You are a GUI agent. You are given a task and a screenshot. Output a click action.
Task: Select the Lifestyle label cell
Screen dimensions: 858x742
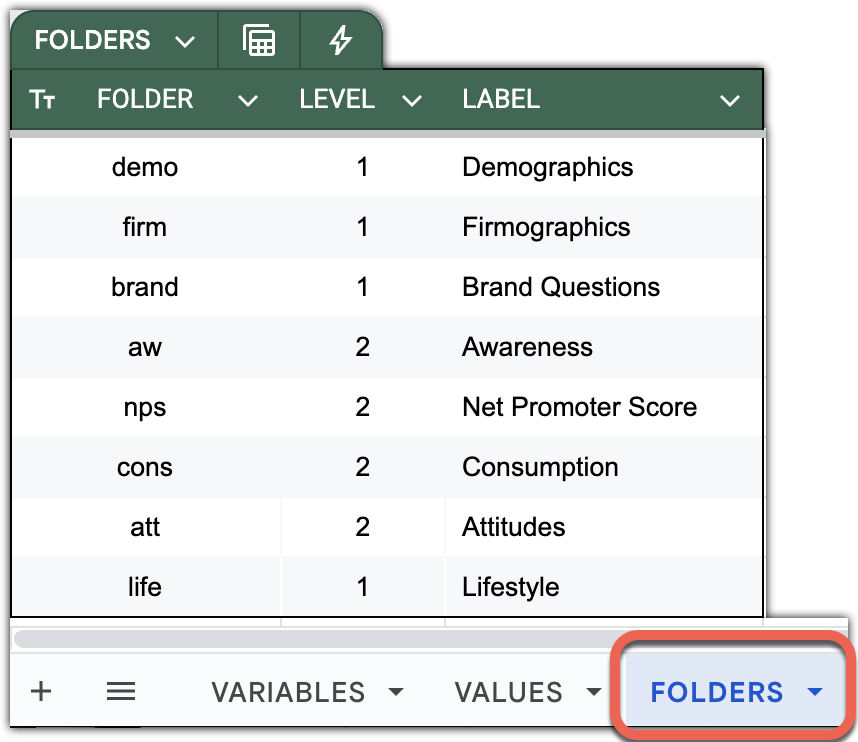point(510,587)
